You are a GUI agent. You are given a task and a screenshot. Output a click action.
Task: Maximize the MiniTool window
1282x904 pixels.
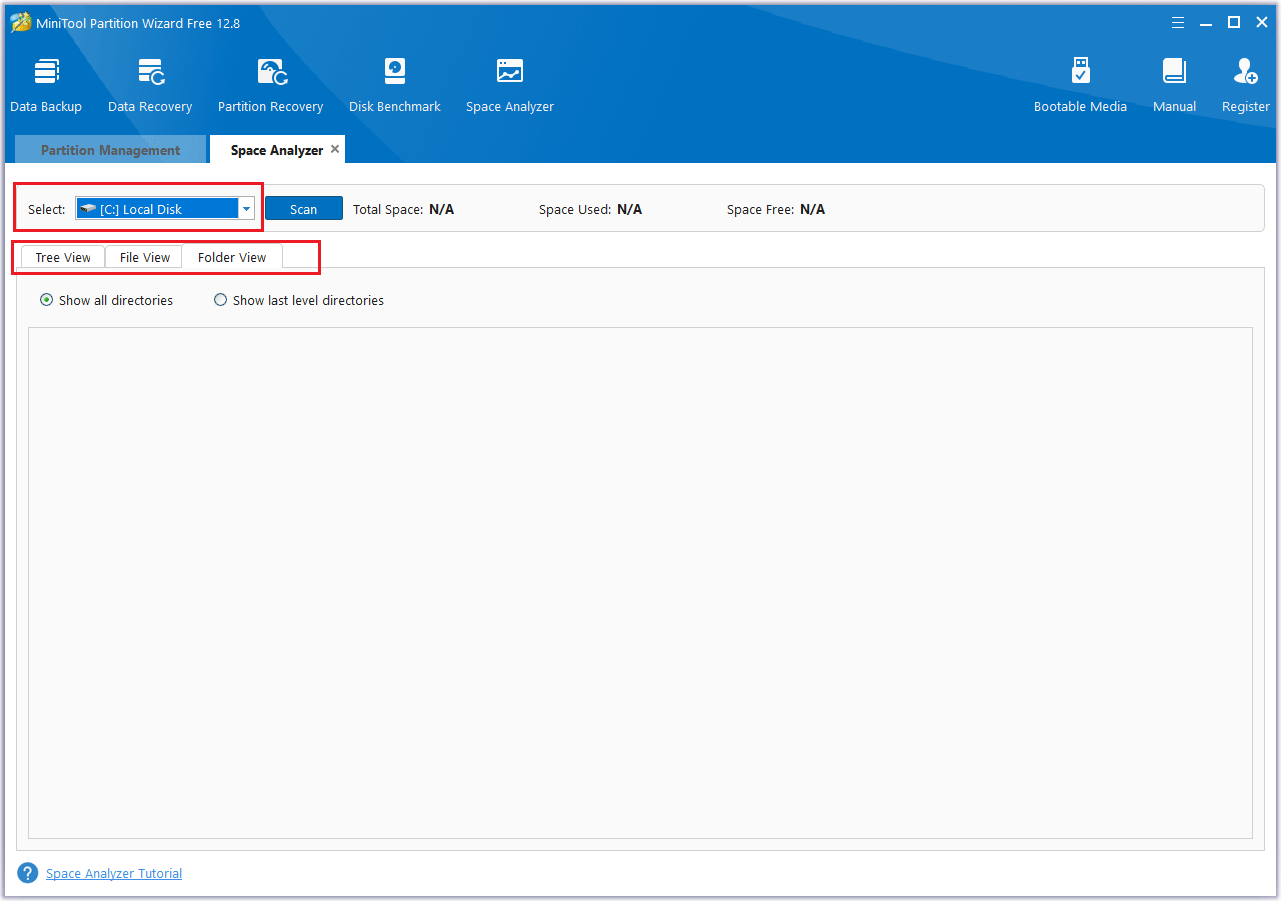click(1234, 22)
